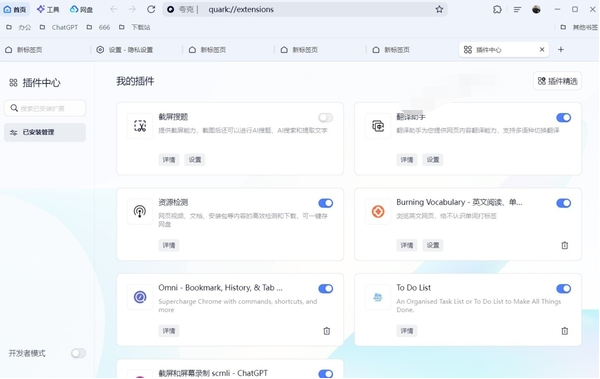Image resolution: width=600 pixels, height=379 pixels.
Task: Open the user profile avatar
Action: click(536, 10)
